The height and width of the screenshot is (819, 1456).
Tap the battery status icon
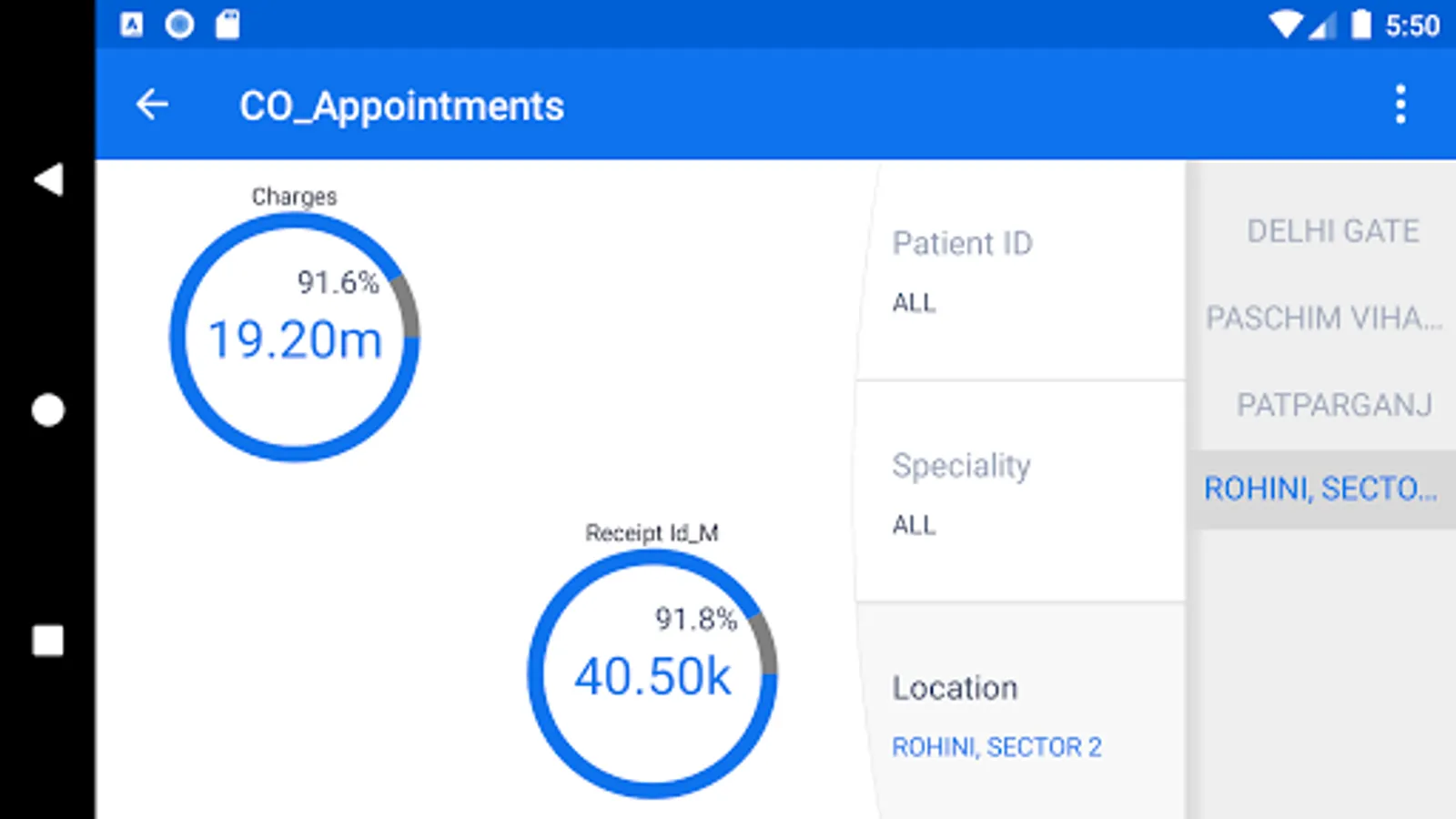click(1360, 25)
